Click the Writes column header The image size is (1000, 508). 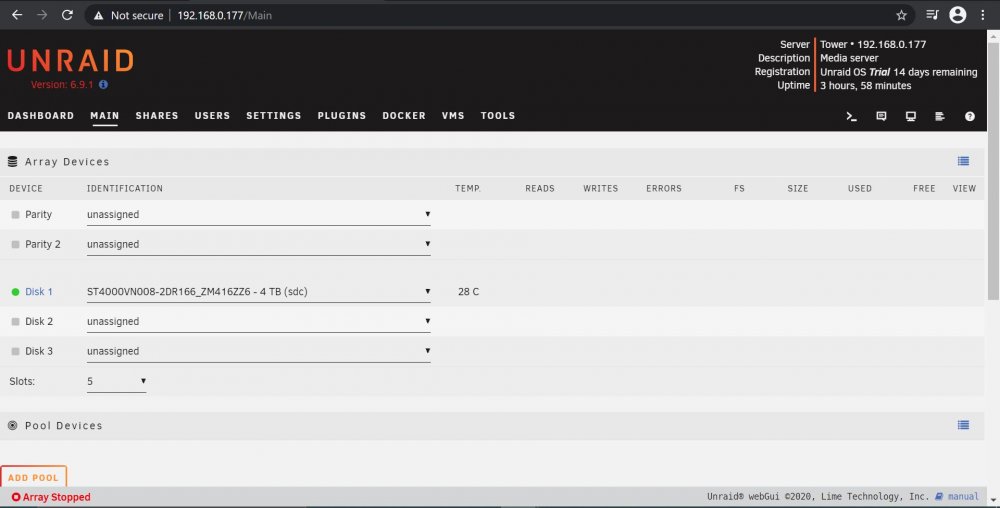click(x=600, y=189)
